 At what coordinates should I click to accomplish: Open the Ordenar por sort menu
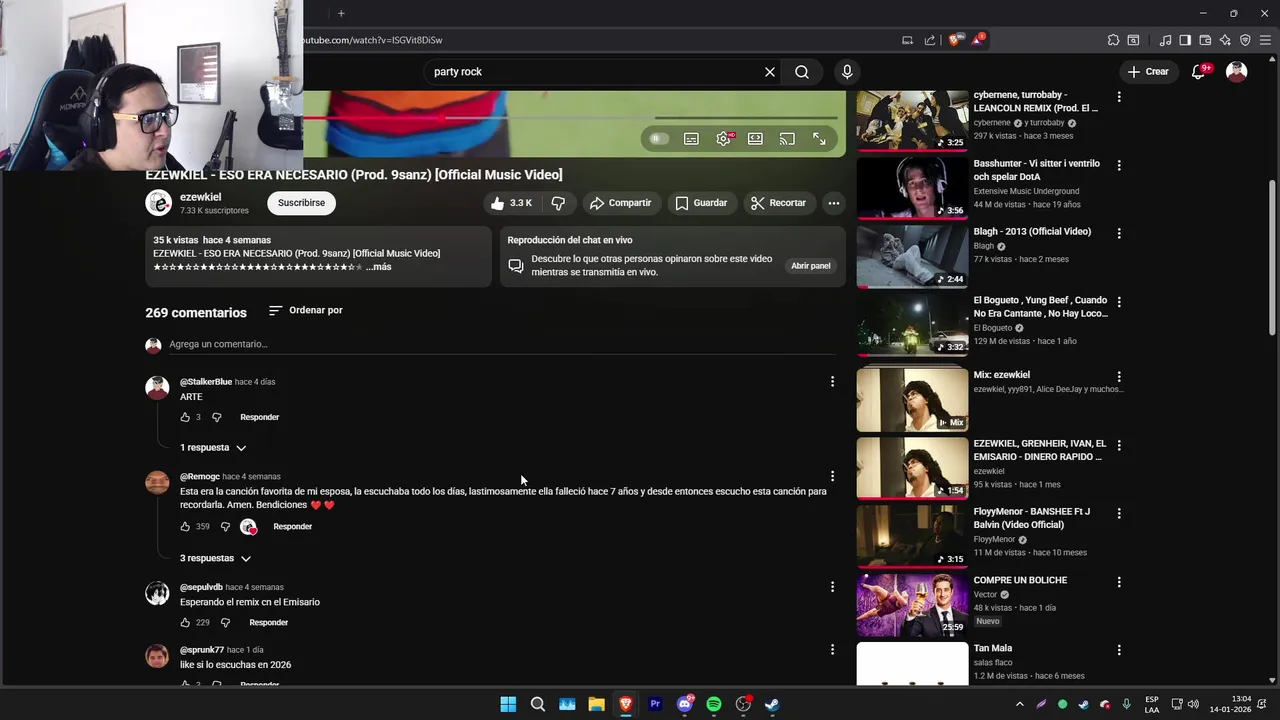[x=306, y=311]
